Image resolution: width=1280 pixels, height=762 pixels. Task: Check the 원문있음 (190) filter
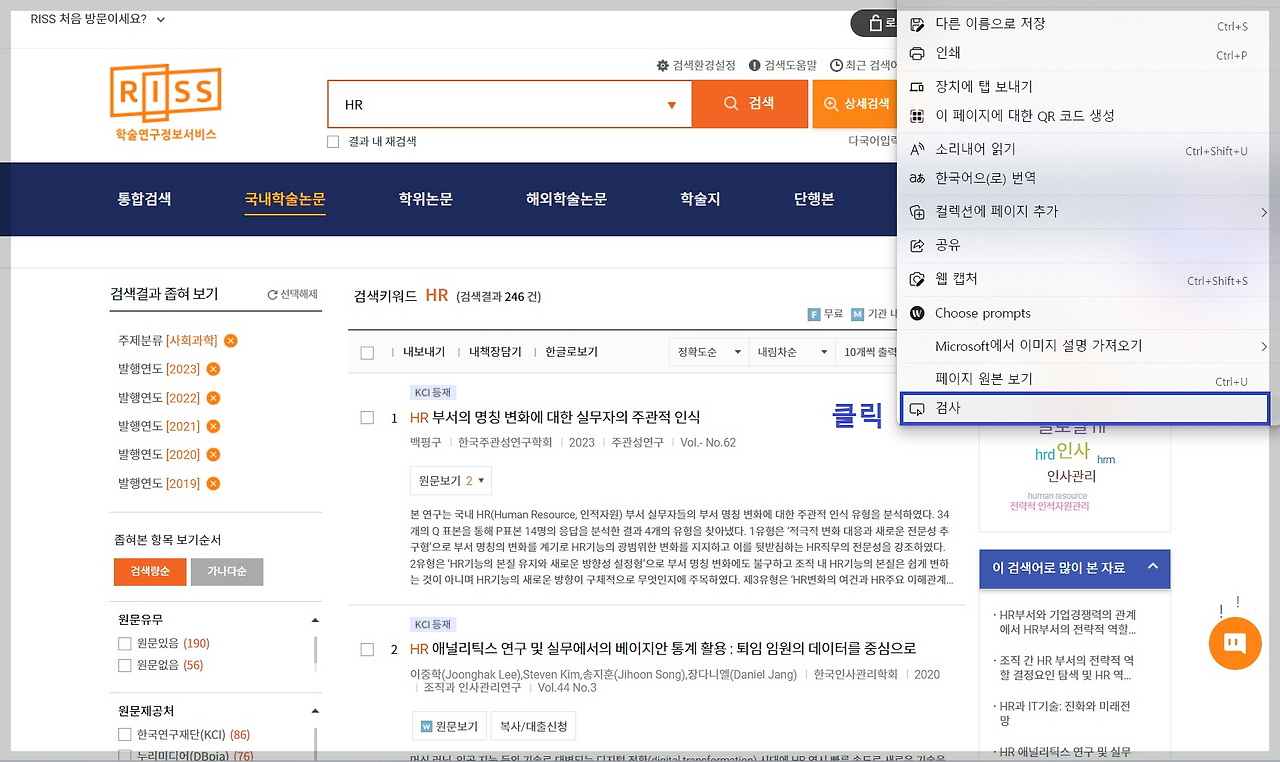(x=125, y=643)
